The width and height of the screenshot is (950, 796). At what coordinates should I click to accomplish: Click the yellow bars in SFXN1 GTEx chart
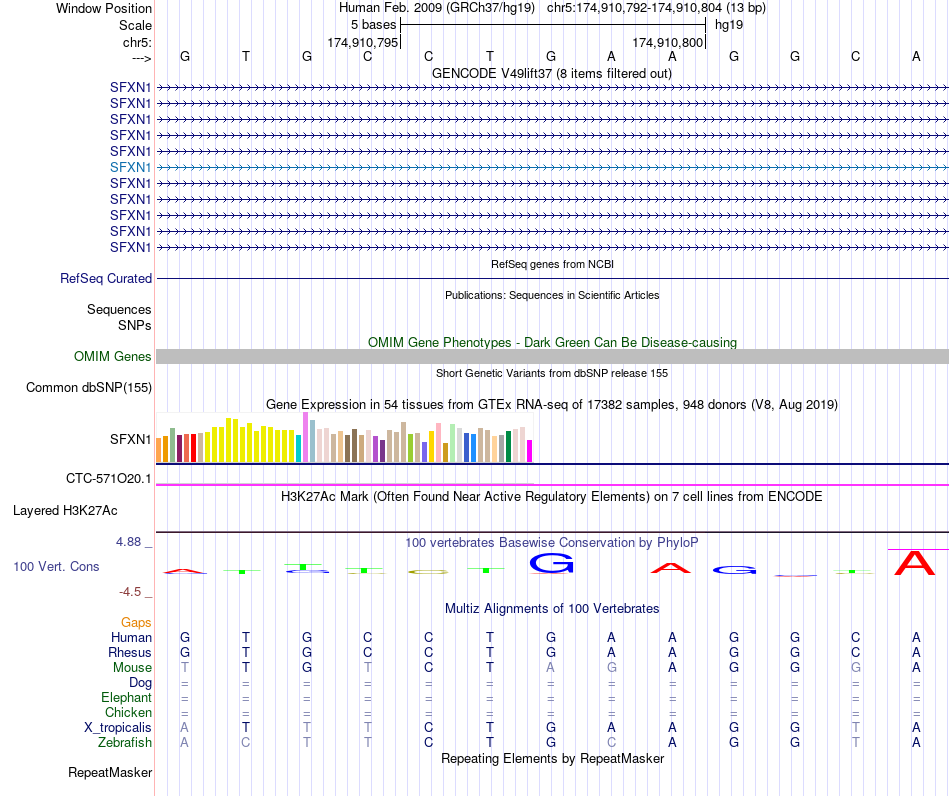pos(250,440)
